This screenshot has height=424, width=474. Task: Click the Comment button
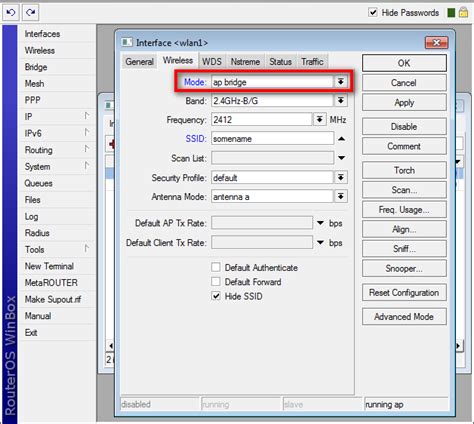point(404,146)
